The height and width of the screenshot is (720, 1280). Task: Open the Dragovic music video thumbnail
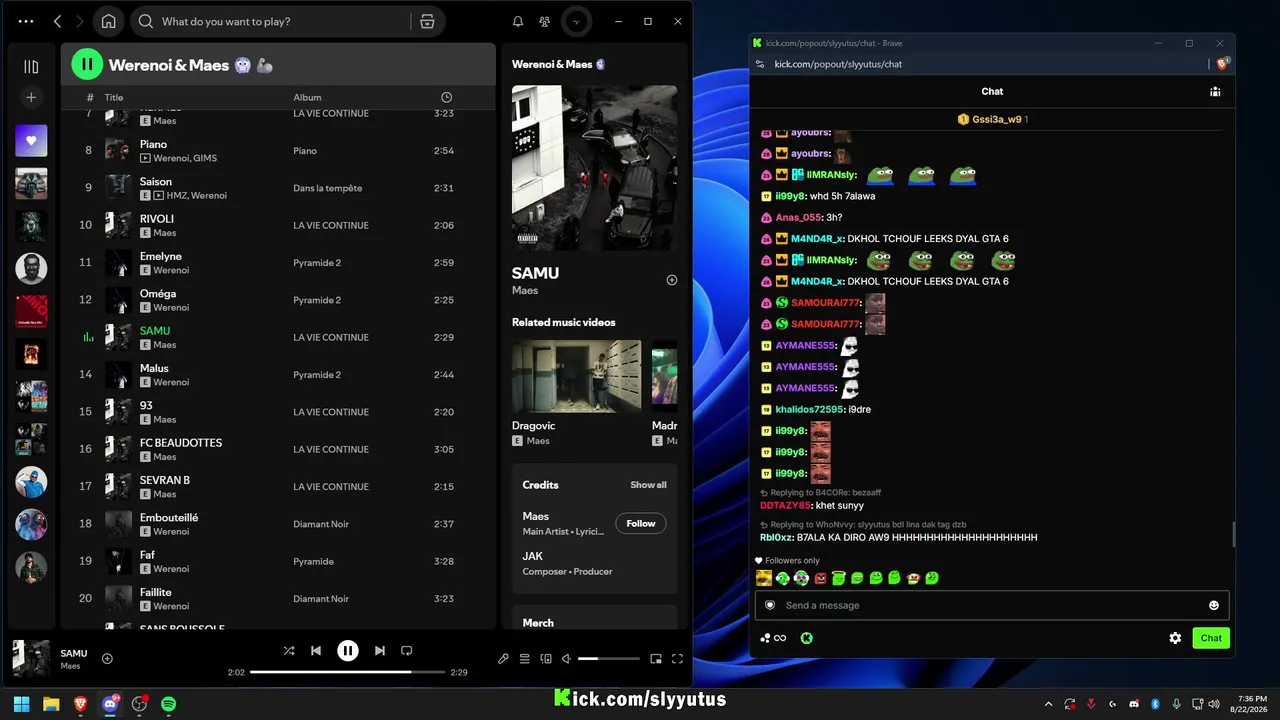pyautogui.click(x=577, y=377)
